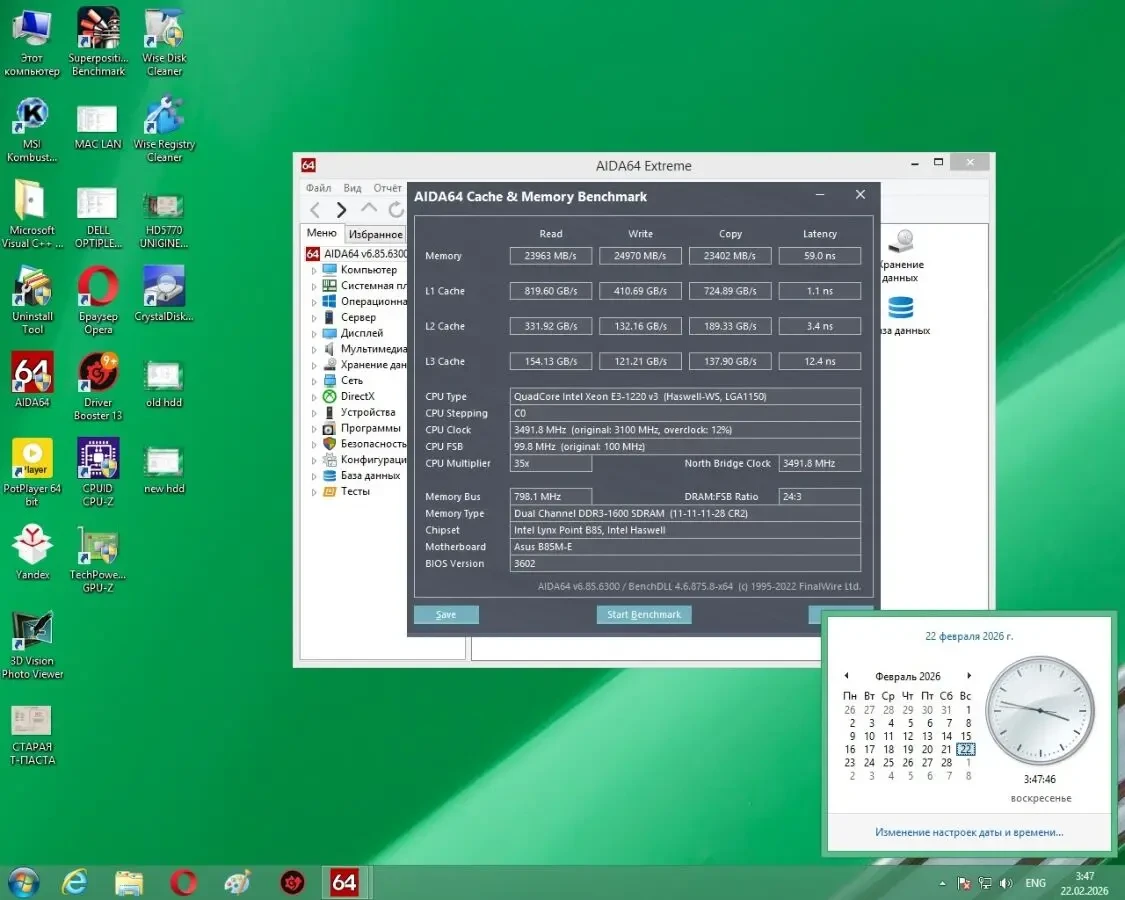Open CPUID CPU-Z desktop shortcut
Viewport: 1125px width, 900px height.
pyautogui.click(x=98, y=472)
